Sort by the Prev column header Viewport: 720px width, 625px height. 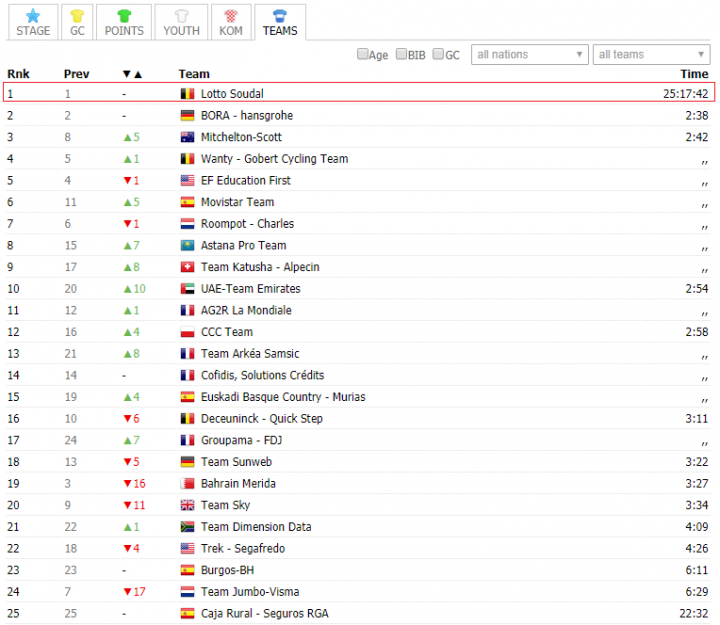[x=76, y=74]
